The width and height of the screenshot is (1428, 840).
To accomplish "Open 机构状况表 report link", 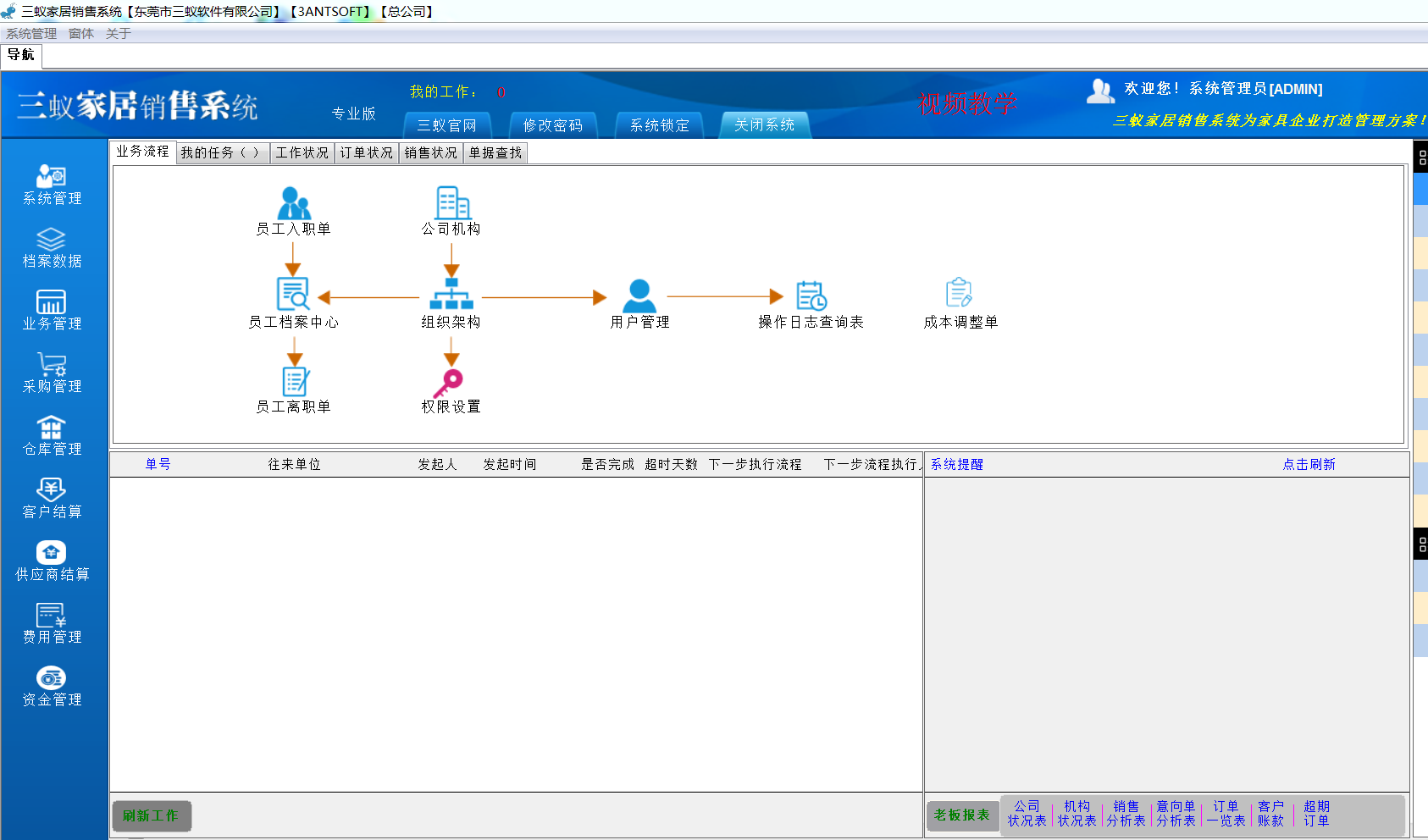I will [x=1077, y=814].
